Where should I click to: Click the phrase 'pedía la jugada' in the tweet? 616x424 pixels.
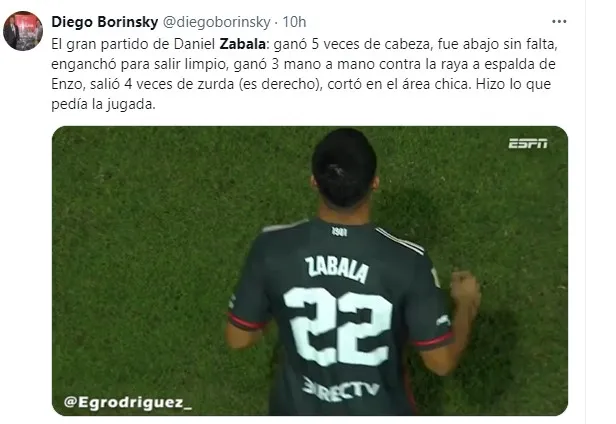click(103, 105)
